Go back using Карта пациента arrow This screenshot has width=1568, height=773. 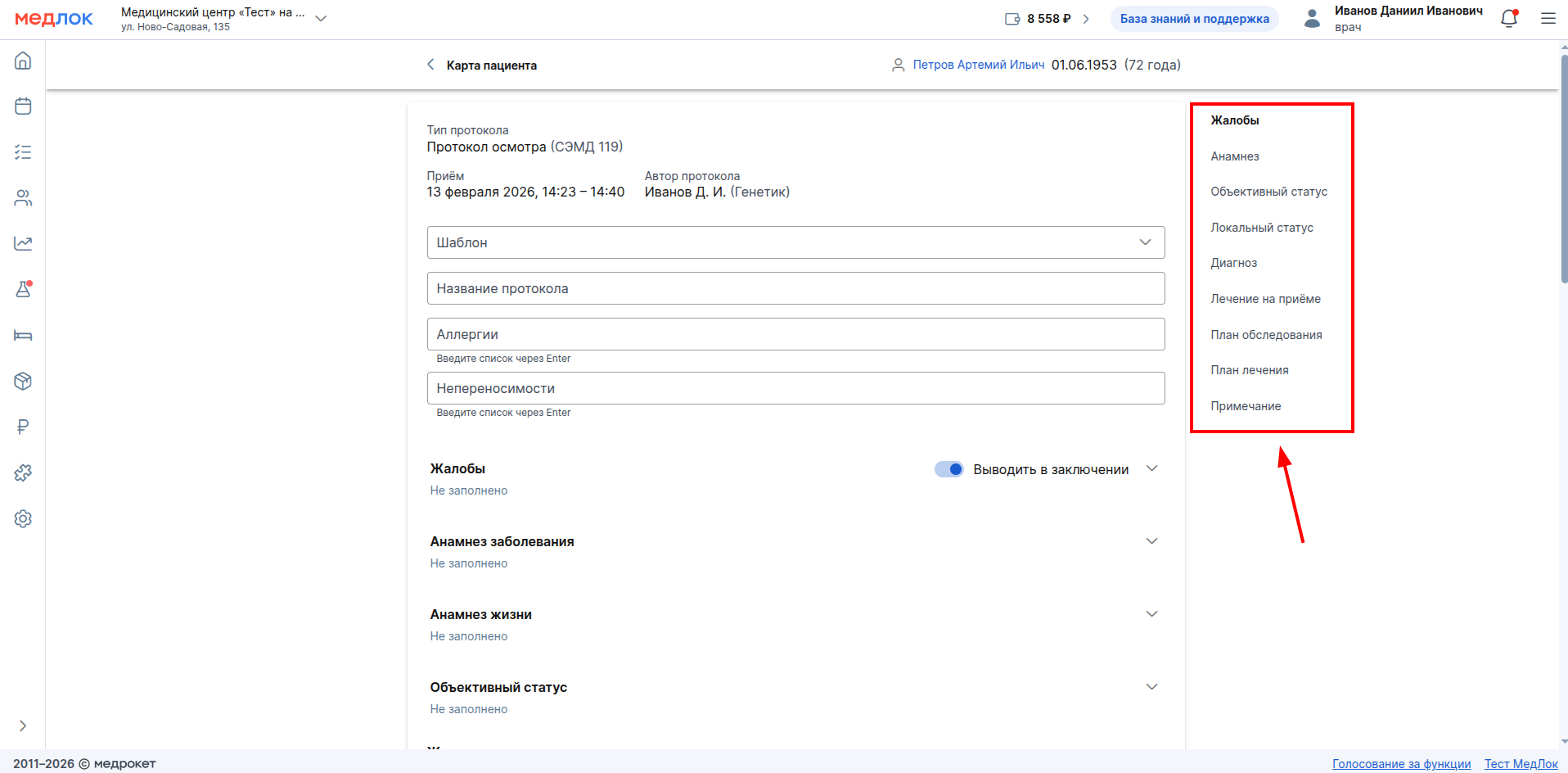(x=430, y=65)
